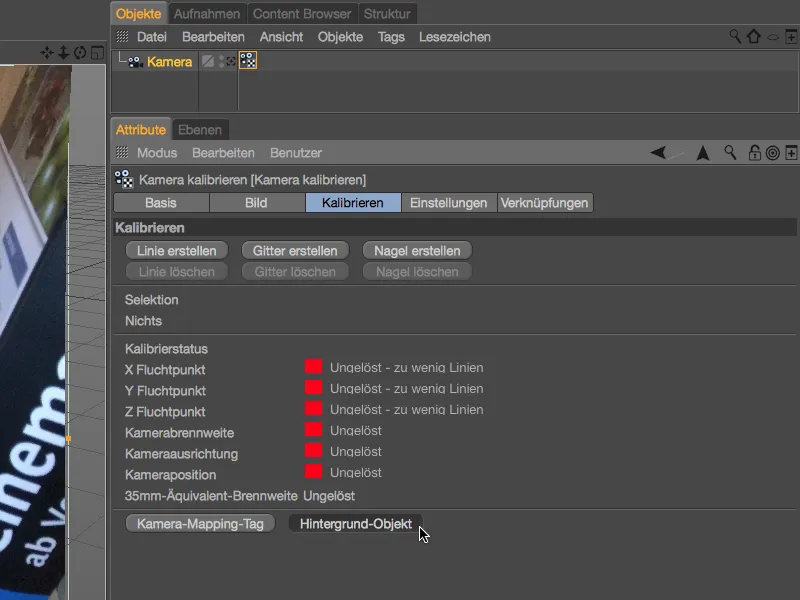
Task: Click Gitter löschen button
Action: [295, 271]
